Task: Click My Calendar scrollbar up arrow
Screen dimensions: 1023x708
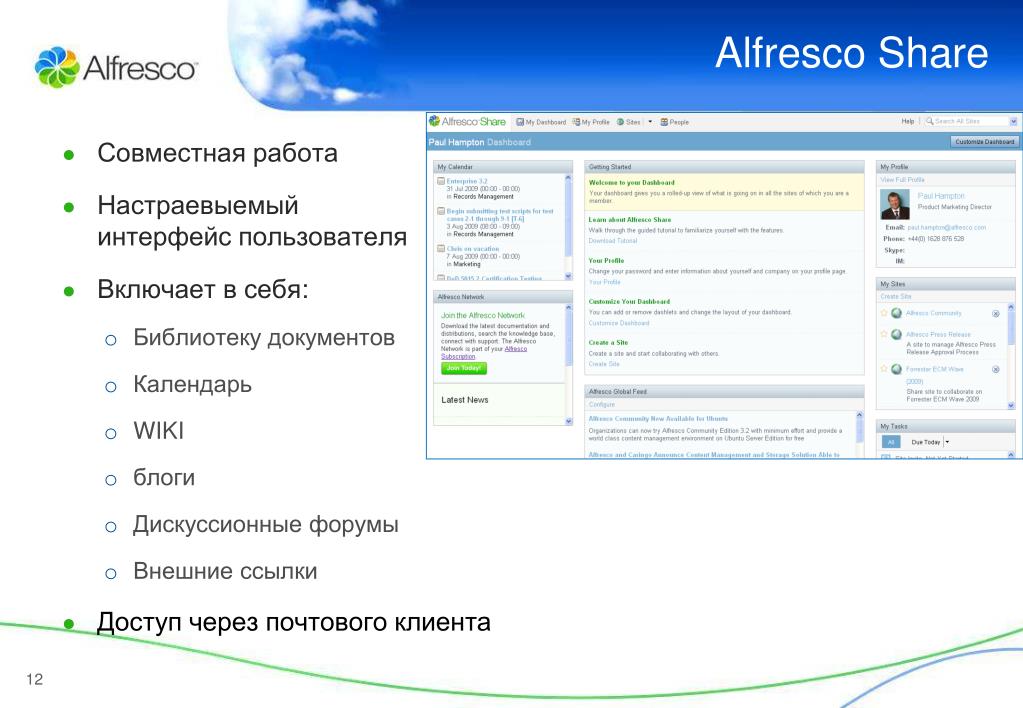Action: (568, 177)
